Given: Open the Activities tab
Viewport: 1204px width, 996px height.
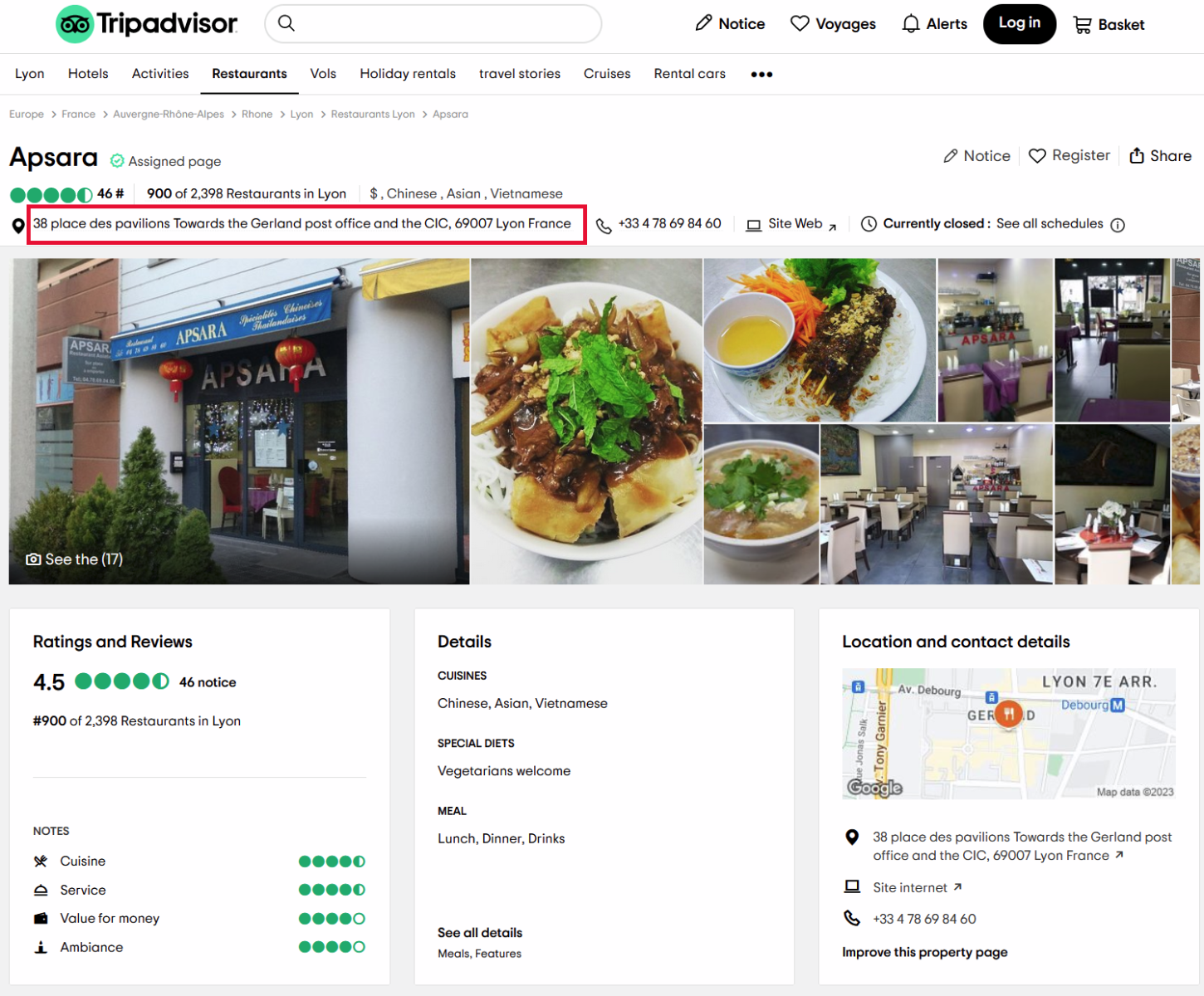Looking at the screenshot, I should (160, 74).
